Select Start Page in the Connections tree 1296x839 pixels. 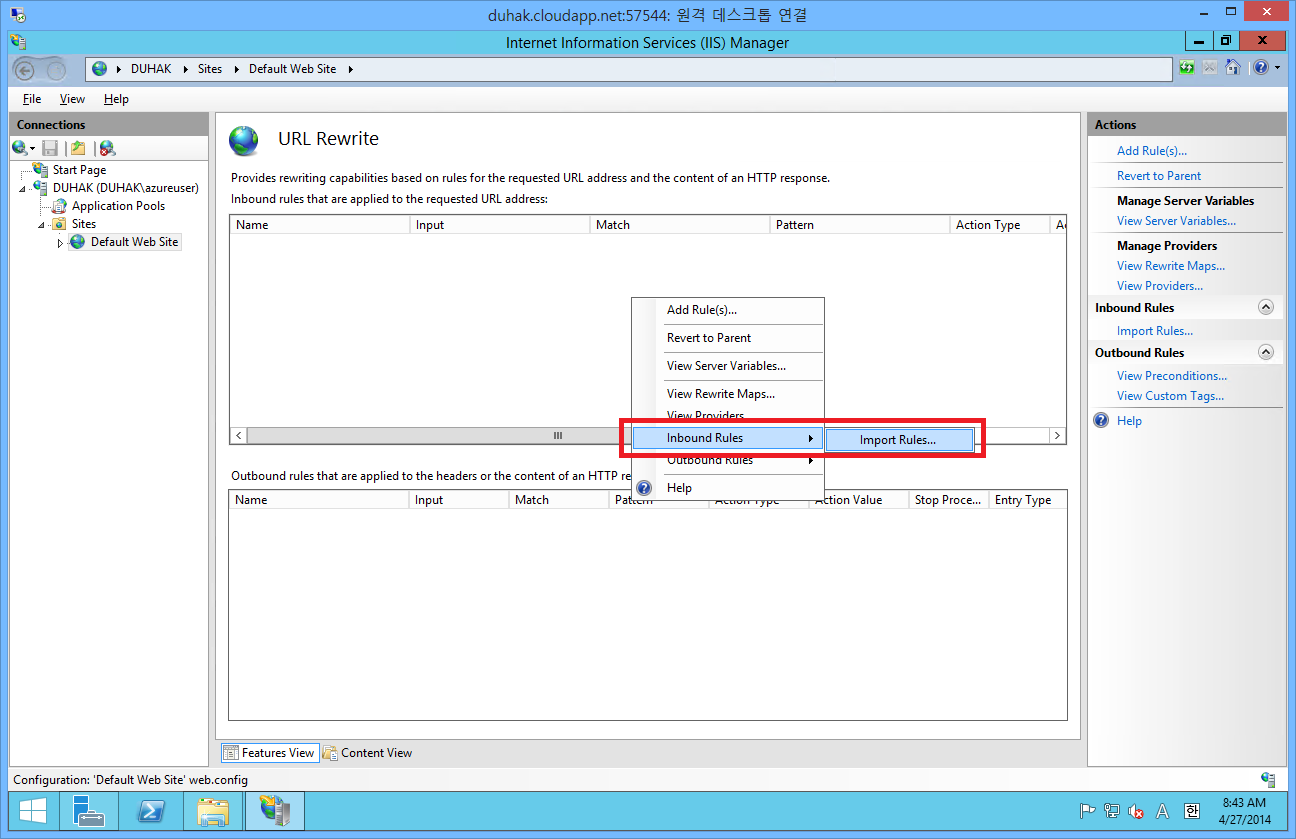pyautogui.click(x=79, y=170)
